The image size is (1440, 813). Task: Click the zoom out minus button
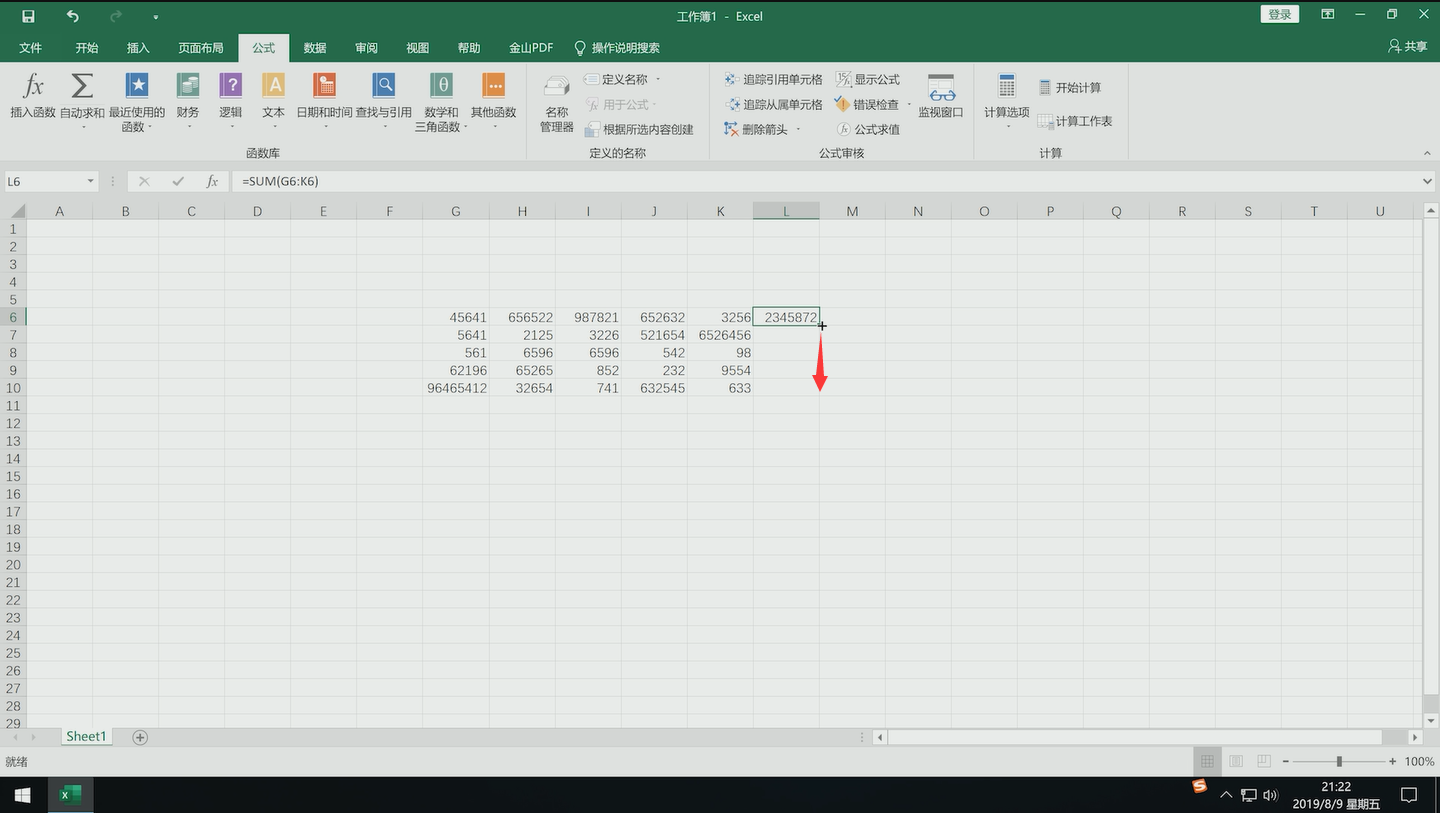pyautogui.click(x=1286, y=762)
